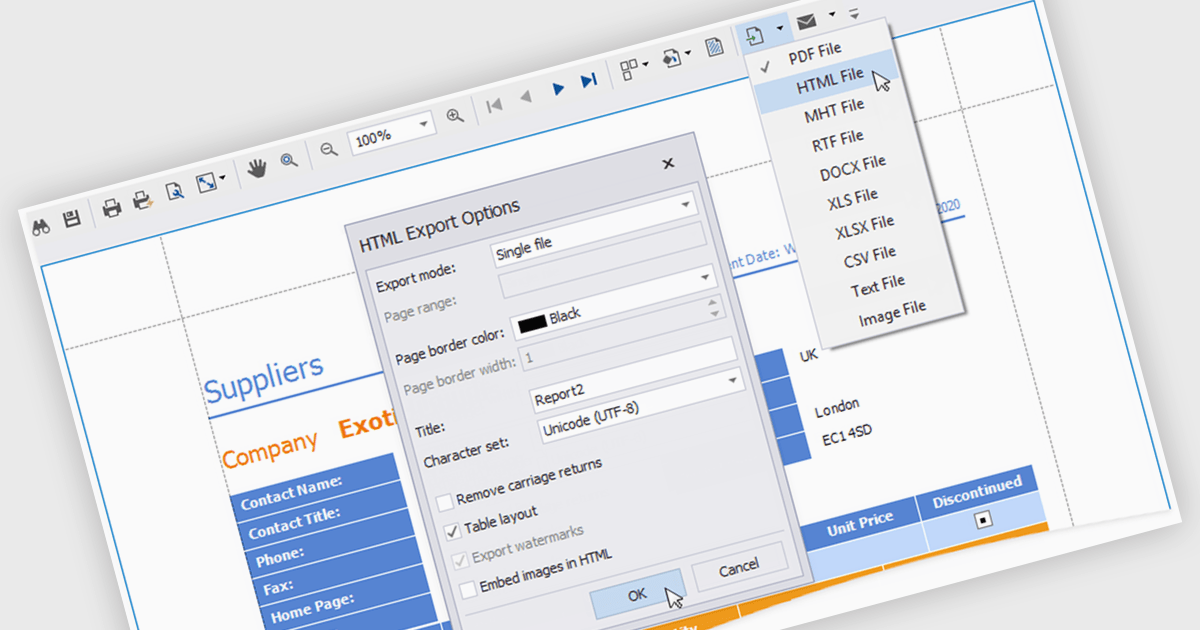Go to the next page arrow
Viewport: 1200px width, 630px height.
coord(558,89)
